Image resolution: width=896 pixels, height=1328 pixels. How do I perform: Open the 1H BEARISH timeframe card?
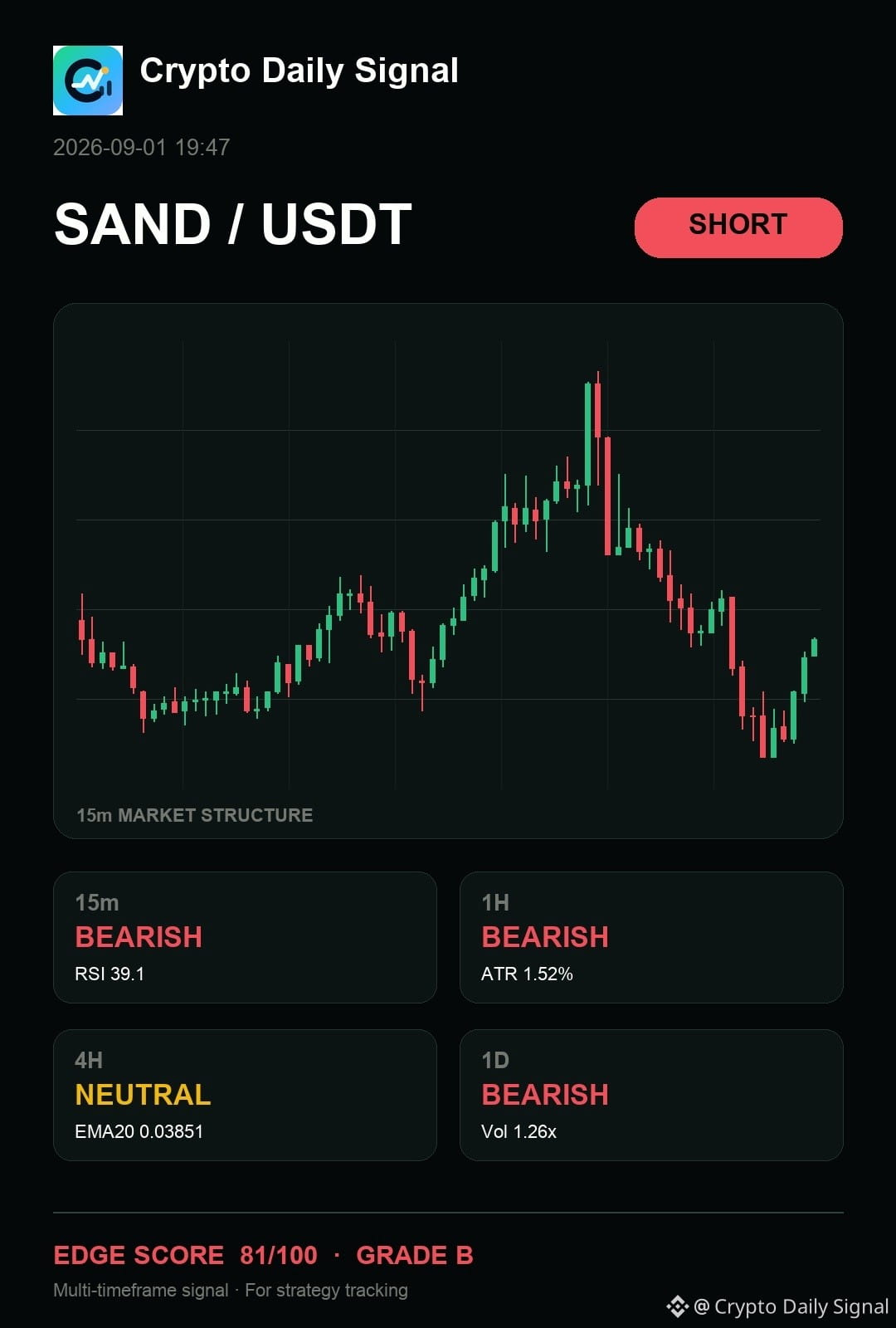pyautogui.click(x=651, y=937)
